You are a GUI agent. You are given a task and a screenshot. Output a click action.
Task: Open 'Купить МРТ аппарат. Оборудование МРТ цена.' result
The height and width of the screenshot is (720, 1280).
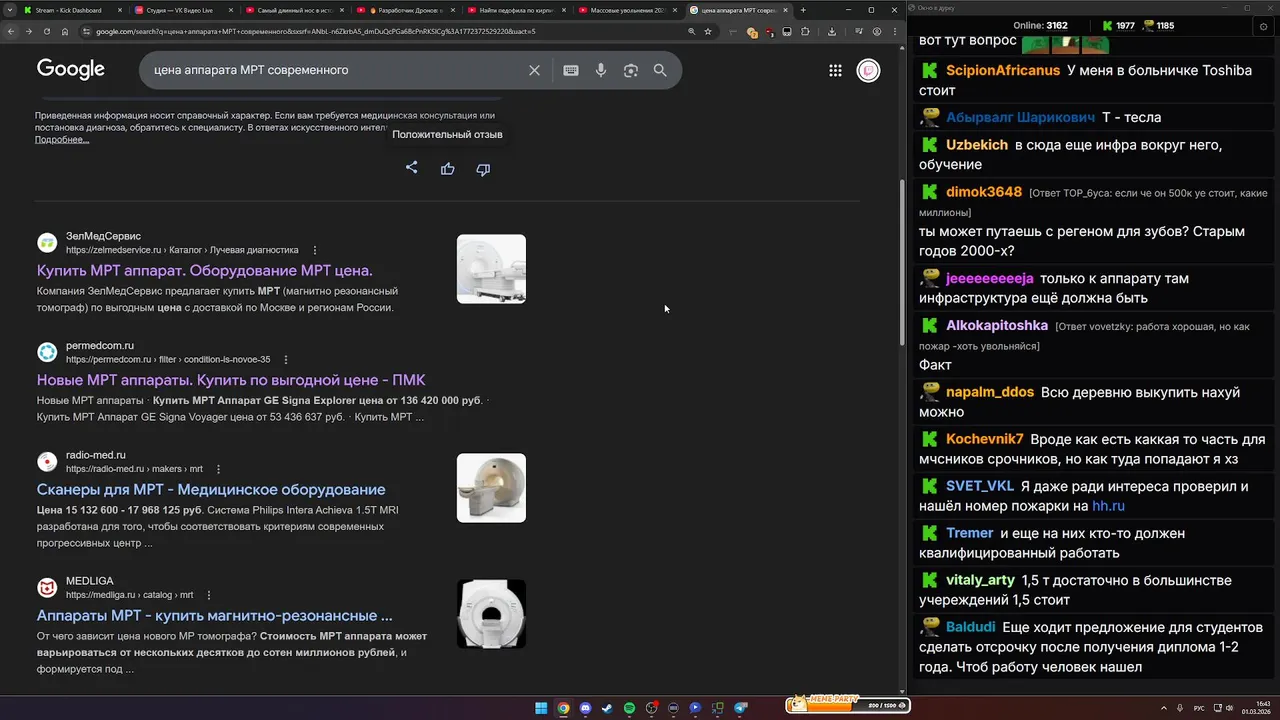pos(205,271)
